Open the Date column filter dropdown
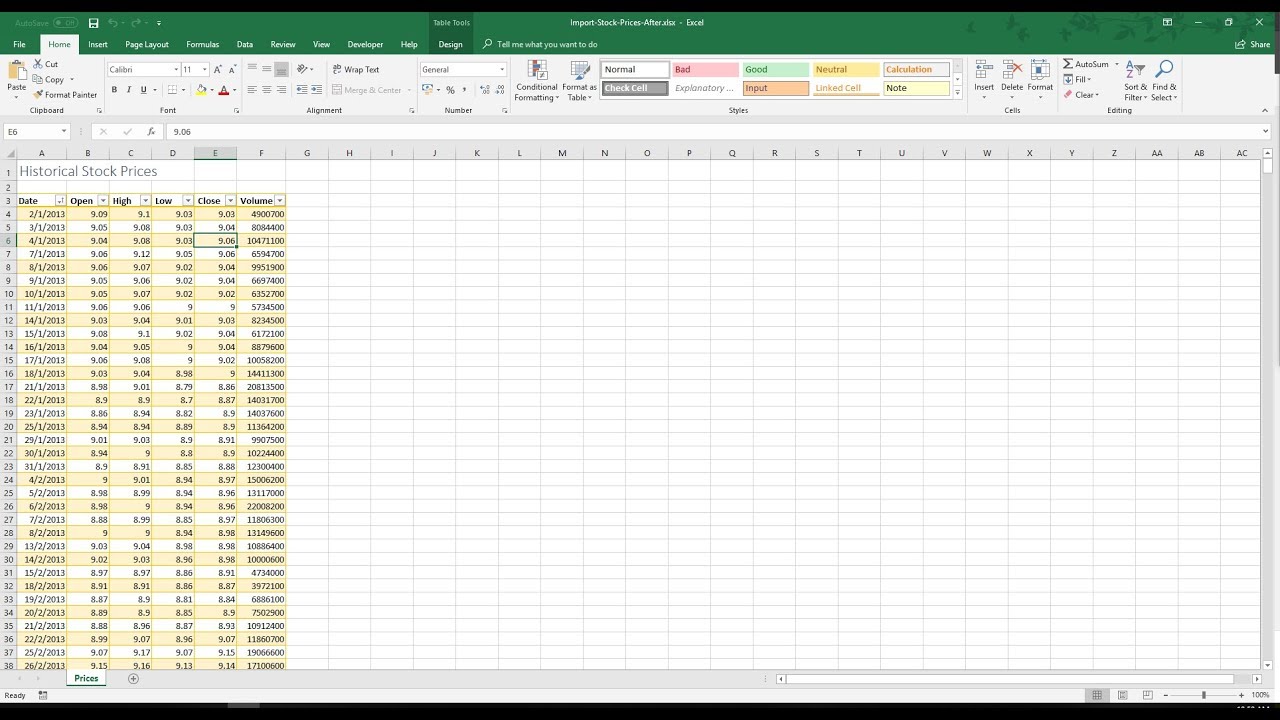 [x=60, y=201]
